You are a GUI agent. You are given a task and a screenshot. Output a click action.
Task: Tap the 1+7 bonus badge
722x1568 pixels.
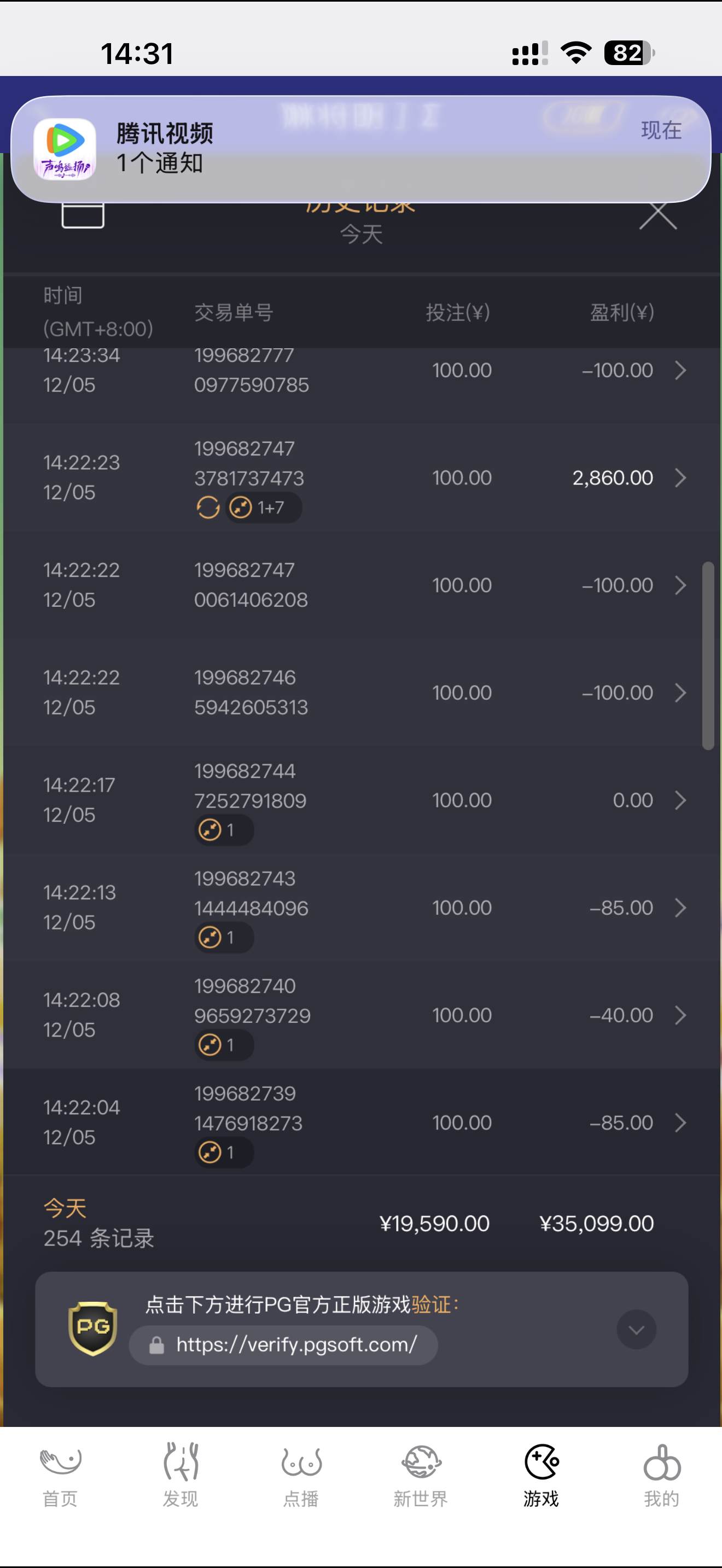click(264, 507)
